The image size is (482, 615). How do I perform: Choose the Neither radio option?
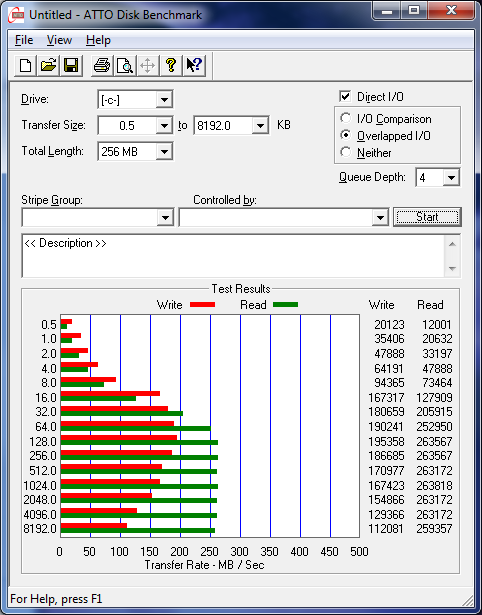(x=346, y=152)
